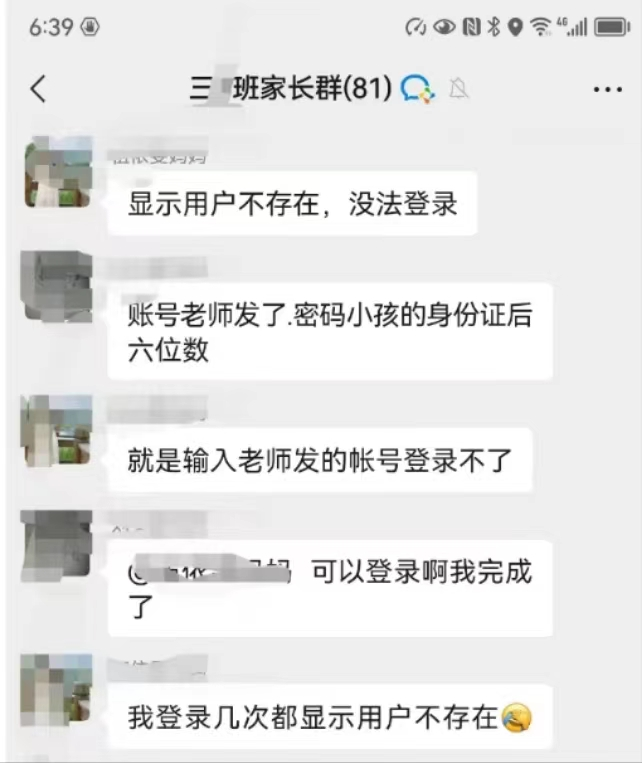Select the message 显示用户不存在，没法登录
Image resolution: width=642 pixels, height=763 pixels.
point(292,203)
